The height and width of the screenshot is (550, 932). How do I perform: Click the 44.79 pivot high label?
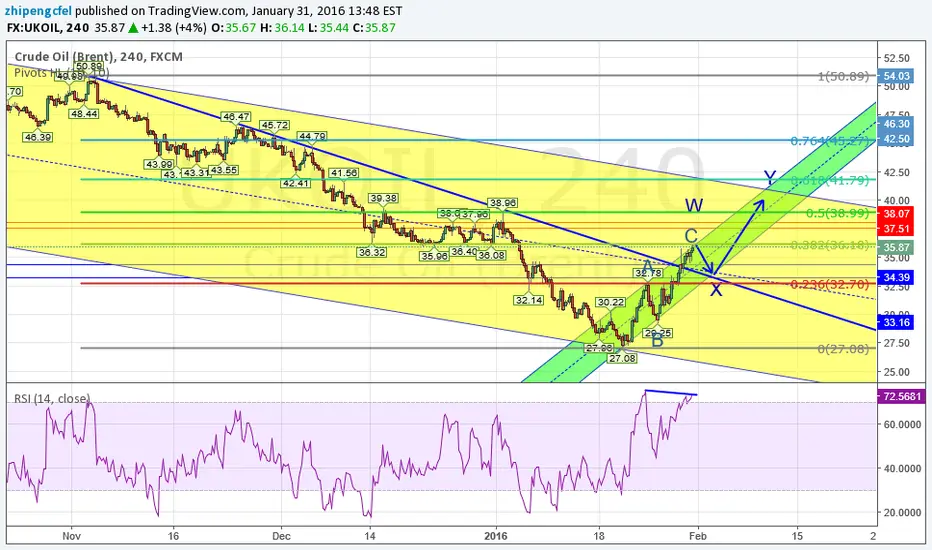[x=312, y=136]
